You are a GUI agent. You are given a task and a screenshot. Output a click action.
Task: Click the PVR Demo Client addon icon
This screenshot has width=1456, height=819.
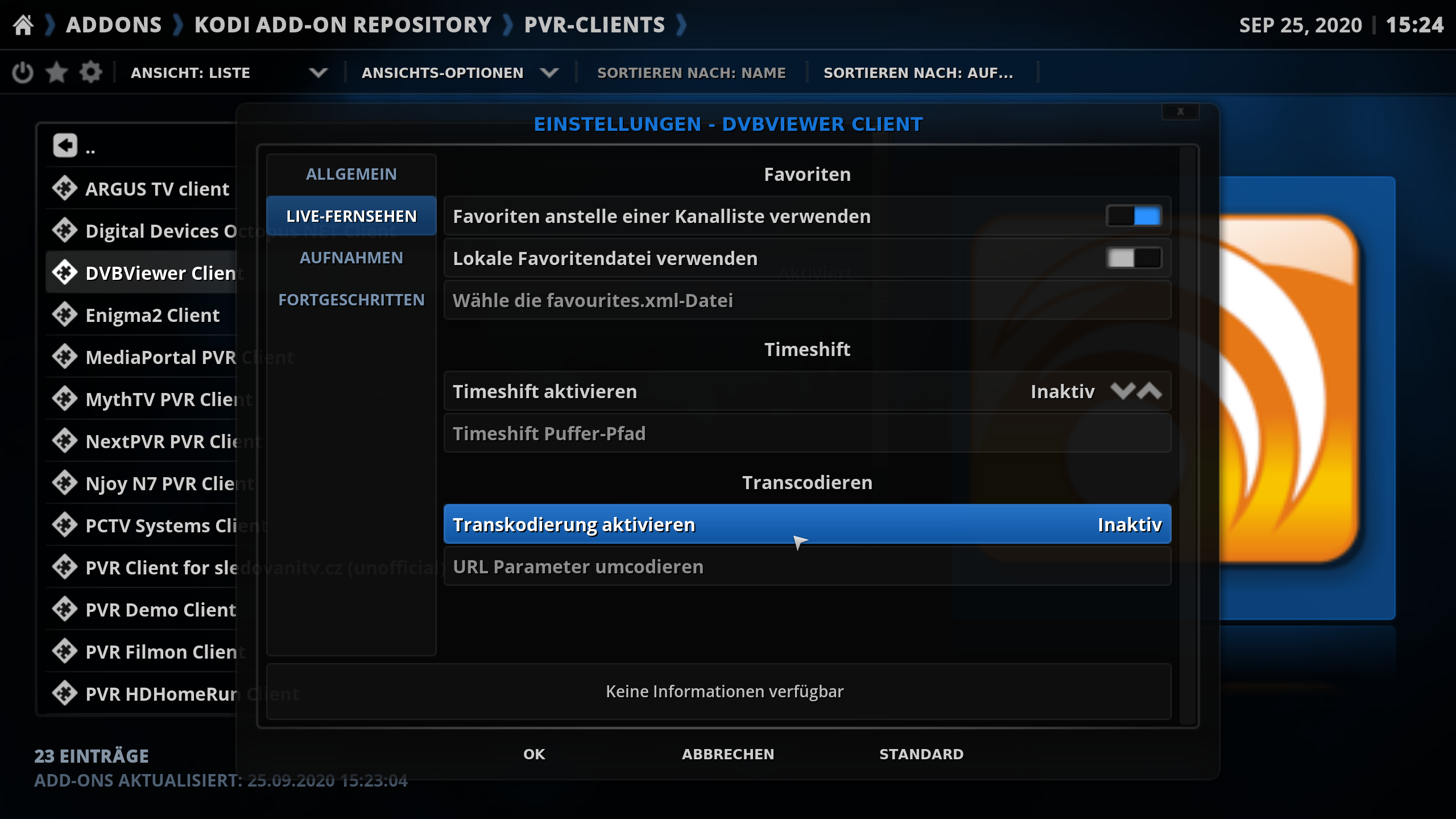pyautogui.click(x=65, y=609)
